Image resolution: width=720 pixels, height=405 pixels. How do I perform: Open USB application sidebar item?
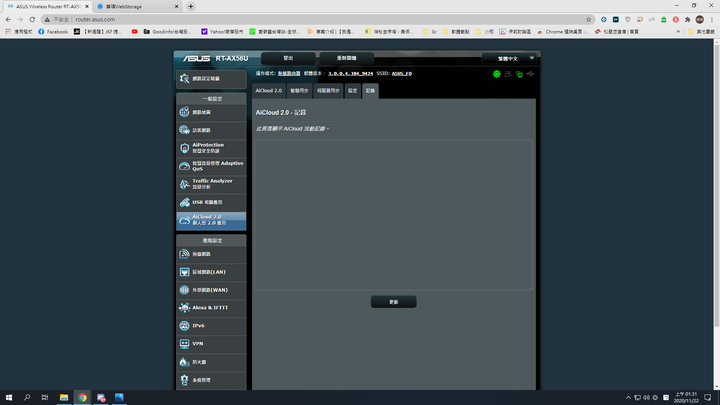pyautogui.click(x=211, y=202)
